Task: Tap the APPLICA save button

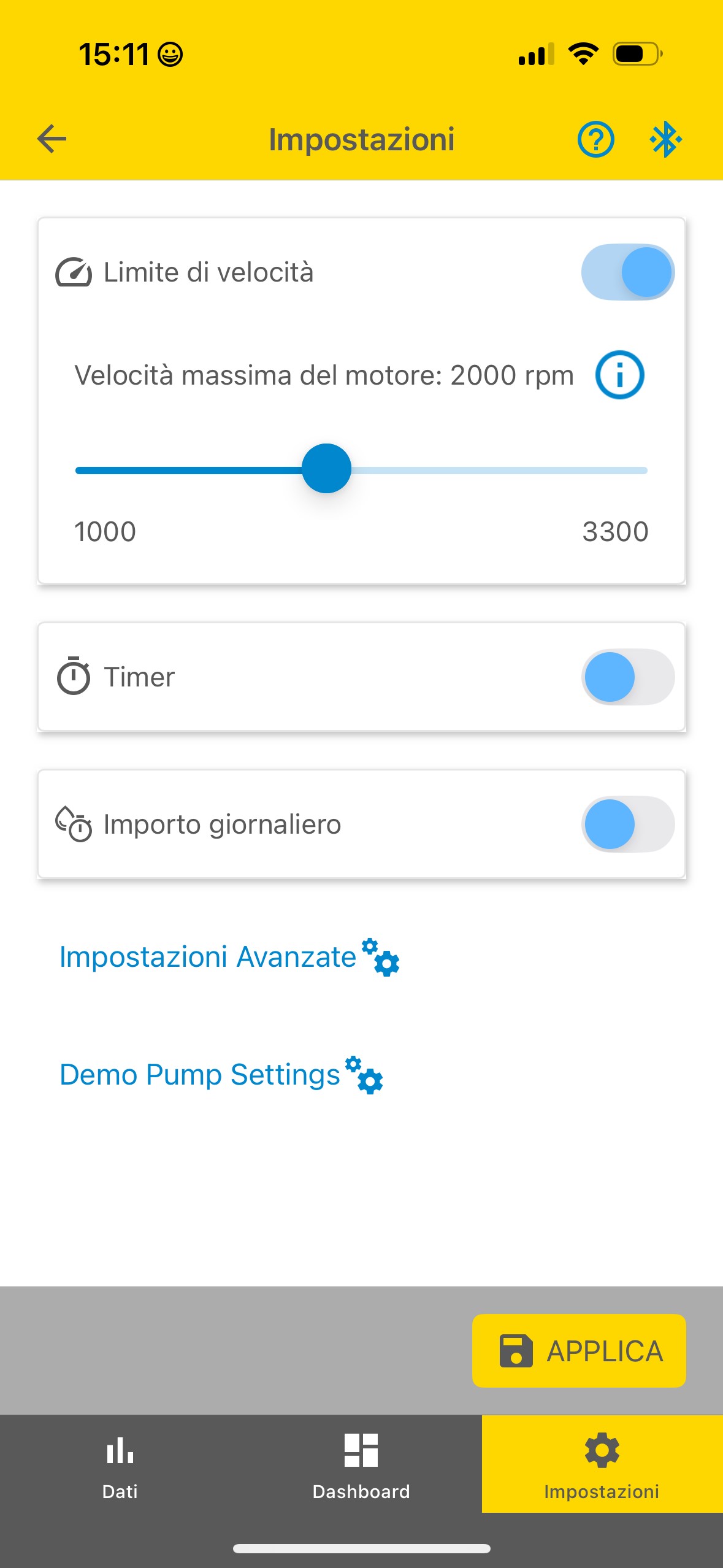Action: [x=579, y=1350]
